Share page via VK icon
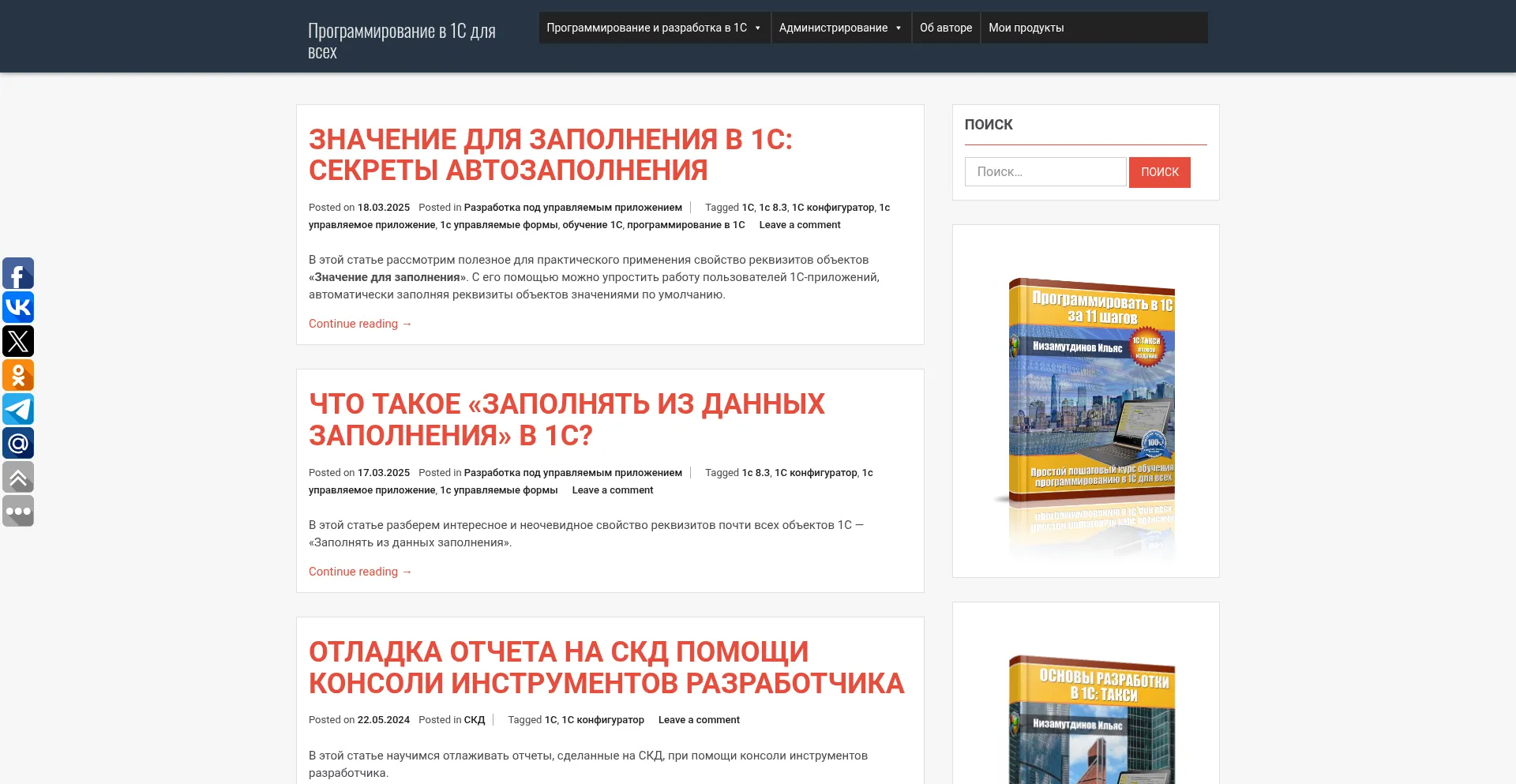This screenshot has height=784, width=1516. click(18, 307)
